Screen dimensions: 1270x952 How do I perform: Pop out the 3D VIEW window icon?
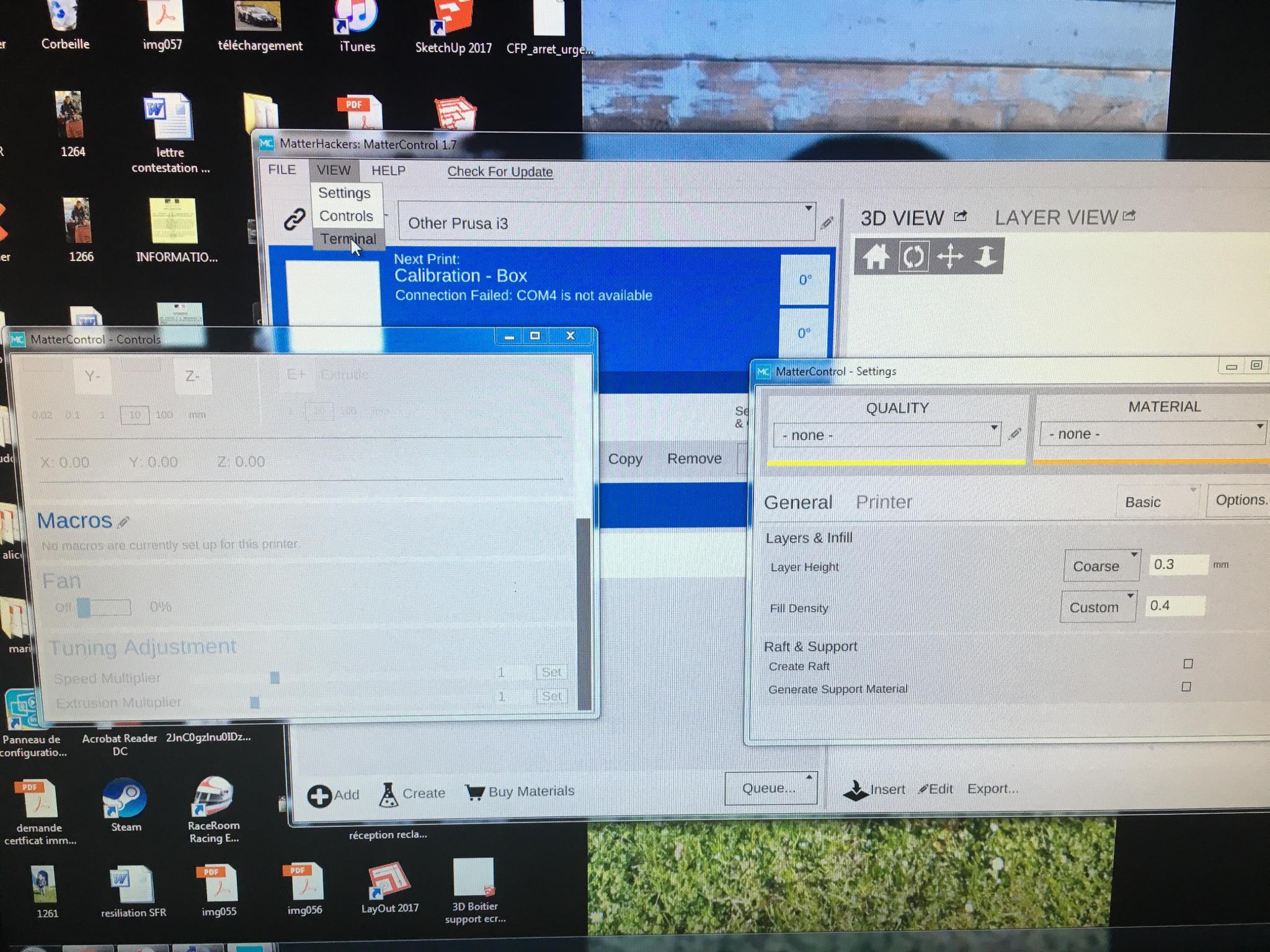pyautogui.click(x=961, y=216)
